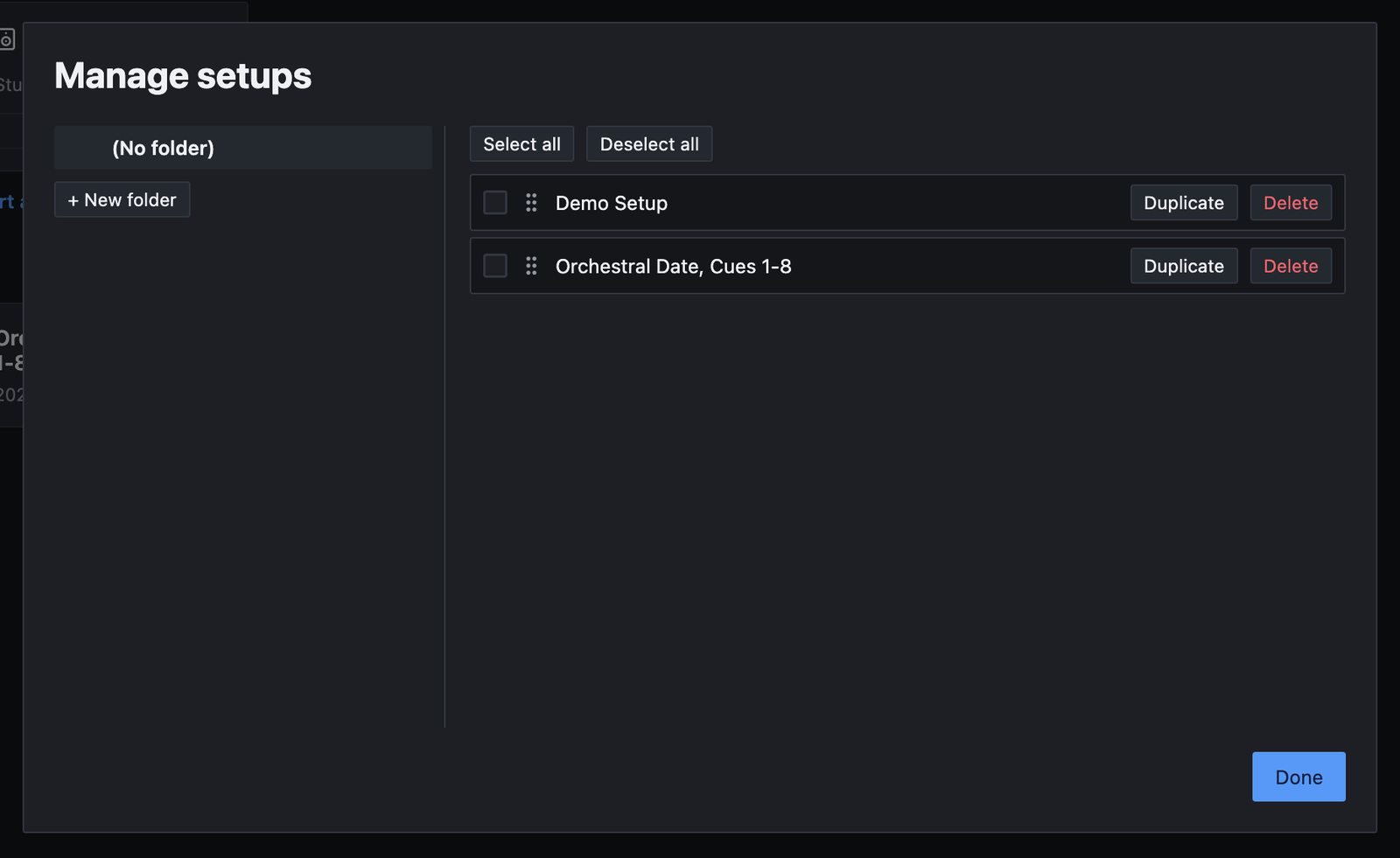This screenshot has height=858, width=1400.
Task: Create a new folder
Action: point(122,200)
